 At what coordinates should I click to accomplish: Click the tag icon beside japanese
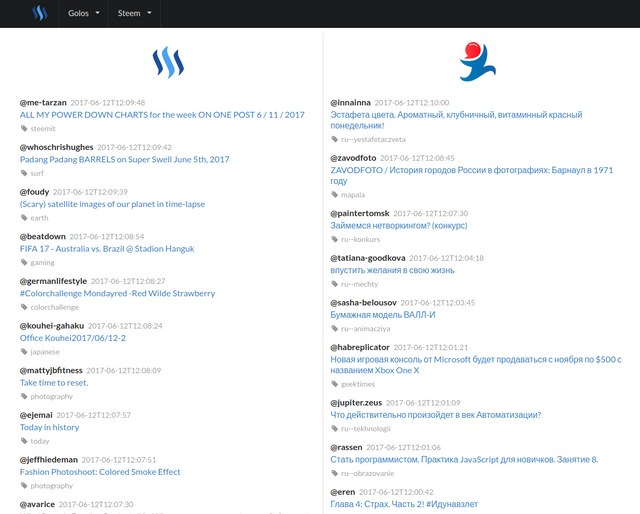tap(24, 352)
